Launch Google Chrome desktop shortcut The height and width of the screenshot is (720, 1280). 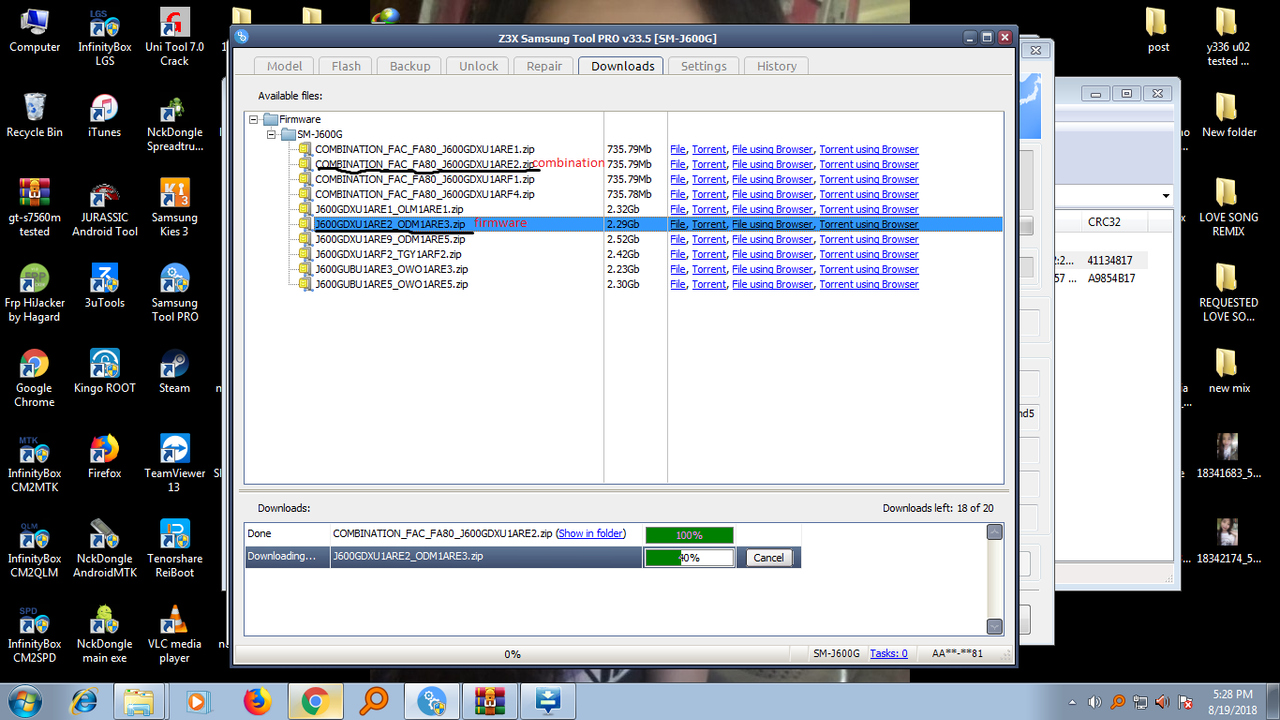34,378
